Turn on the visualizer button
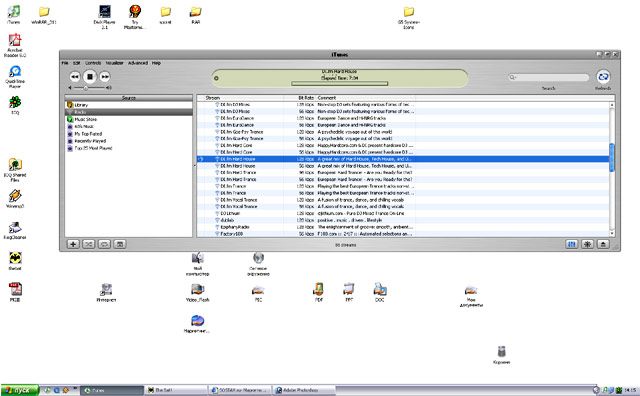This screenshot has height=396, width=640. coord(587,244)
